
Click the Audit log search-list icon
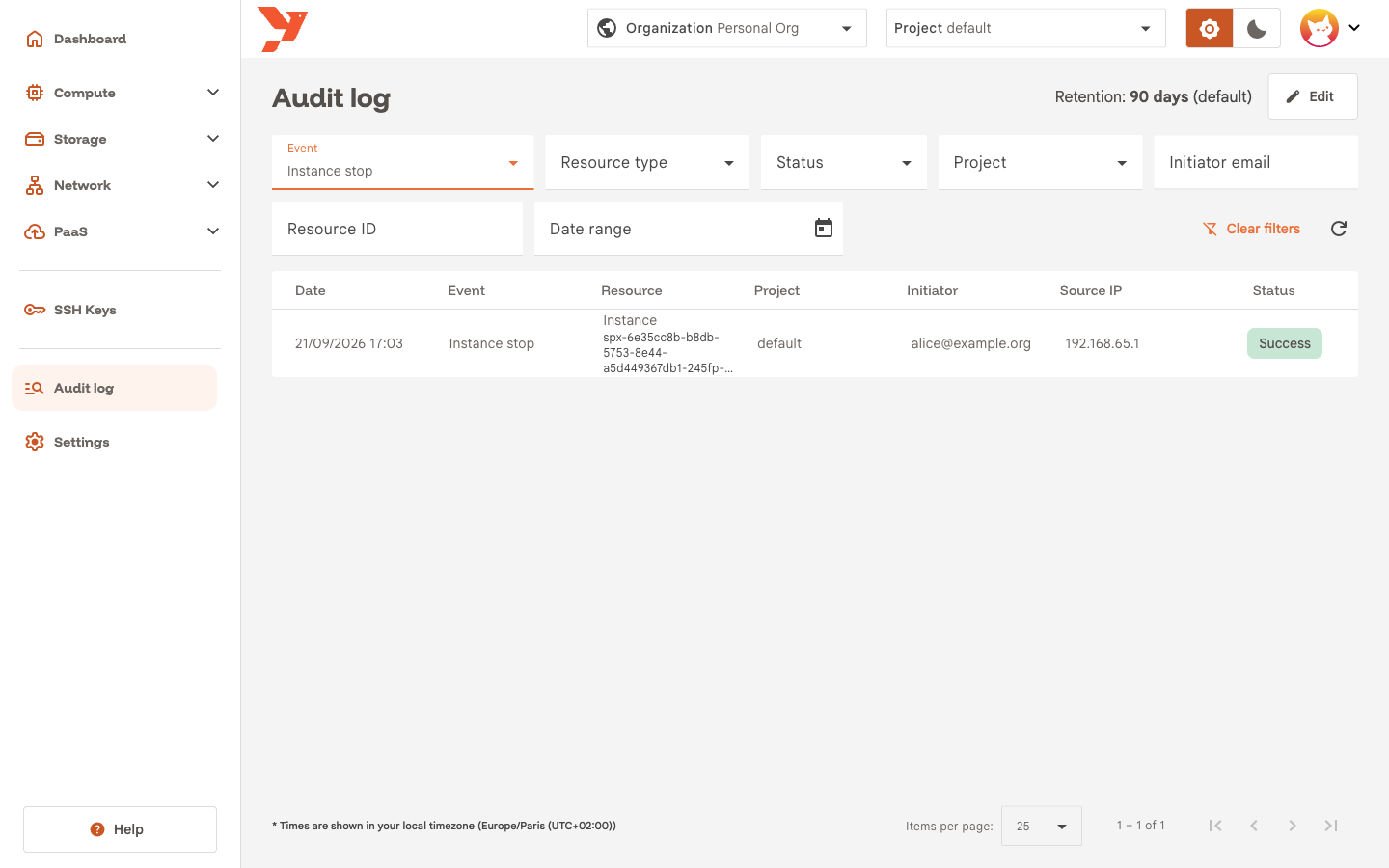tap(35, 388)
